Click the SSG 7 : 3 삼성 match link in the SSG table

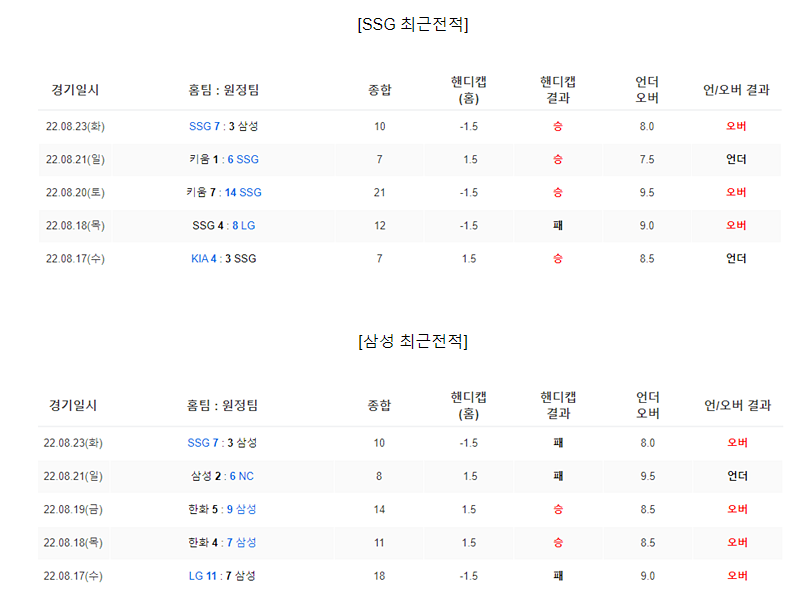point(223,126)
